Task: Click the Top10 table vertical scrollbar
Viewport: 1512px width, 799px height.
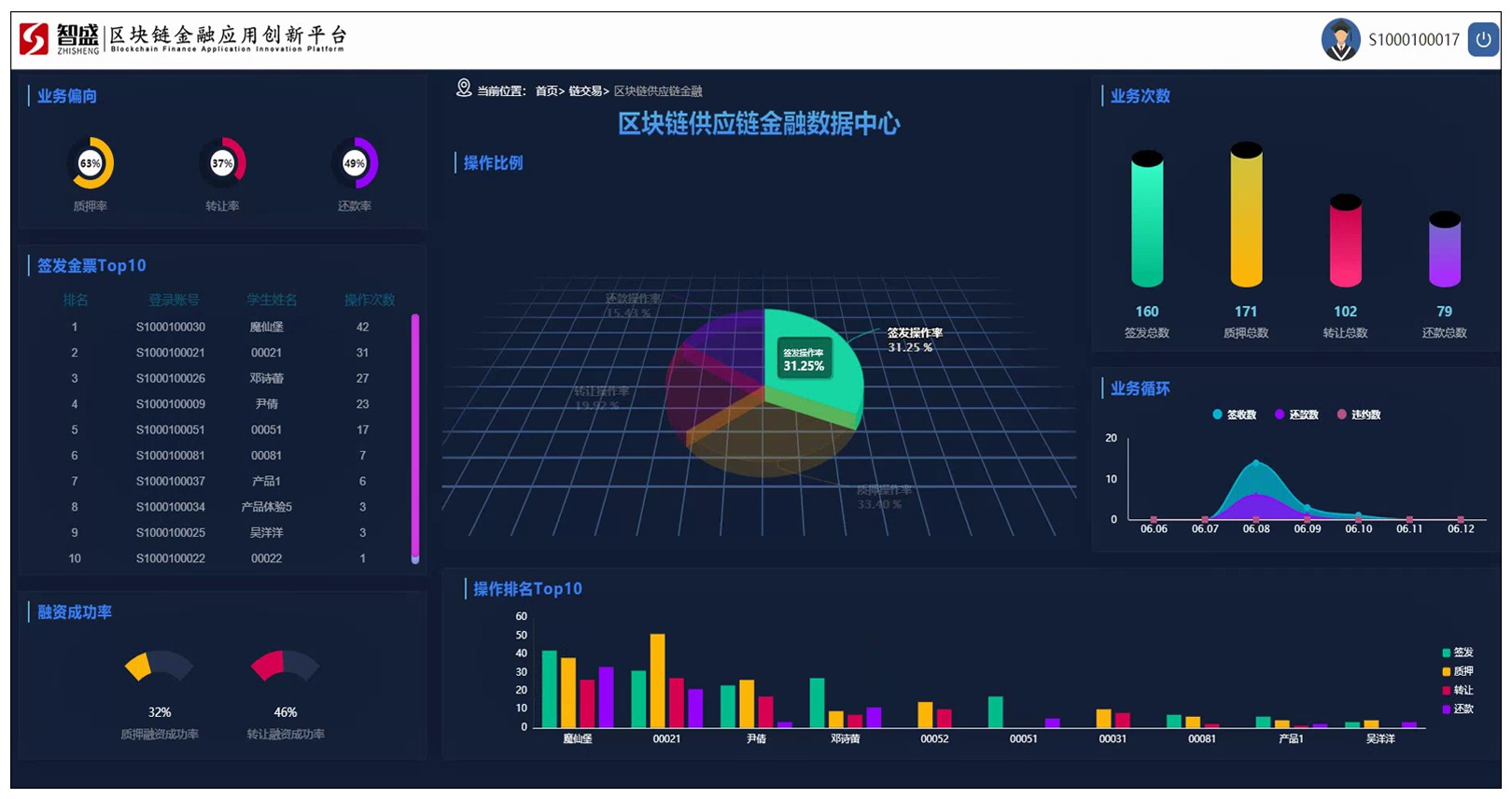Action: tap(415, 439)
